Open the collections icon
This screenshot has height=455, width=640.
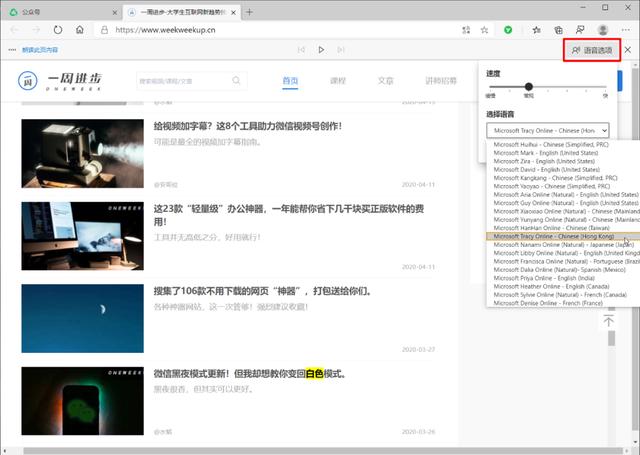click(558, 30)
